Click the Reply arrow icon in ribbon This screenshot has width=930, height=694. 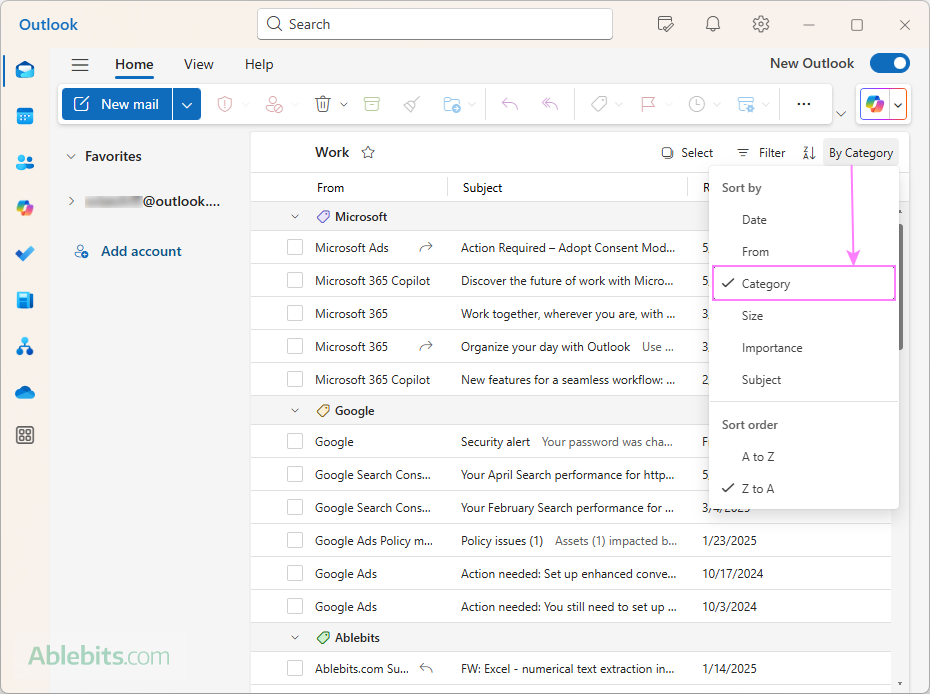510,104
